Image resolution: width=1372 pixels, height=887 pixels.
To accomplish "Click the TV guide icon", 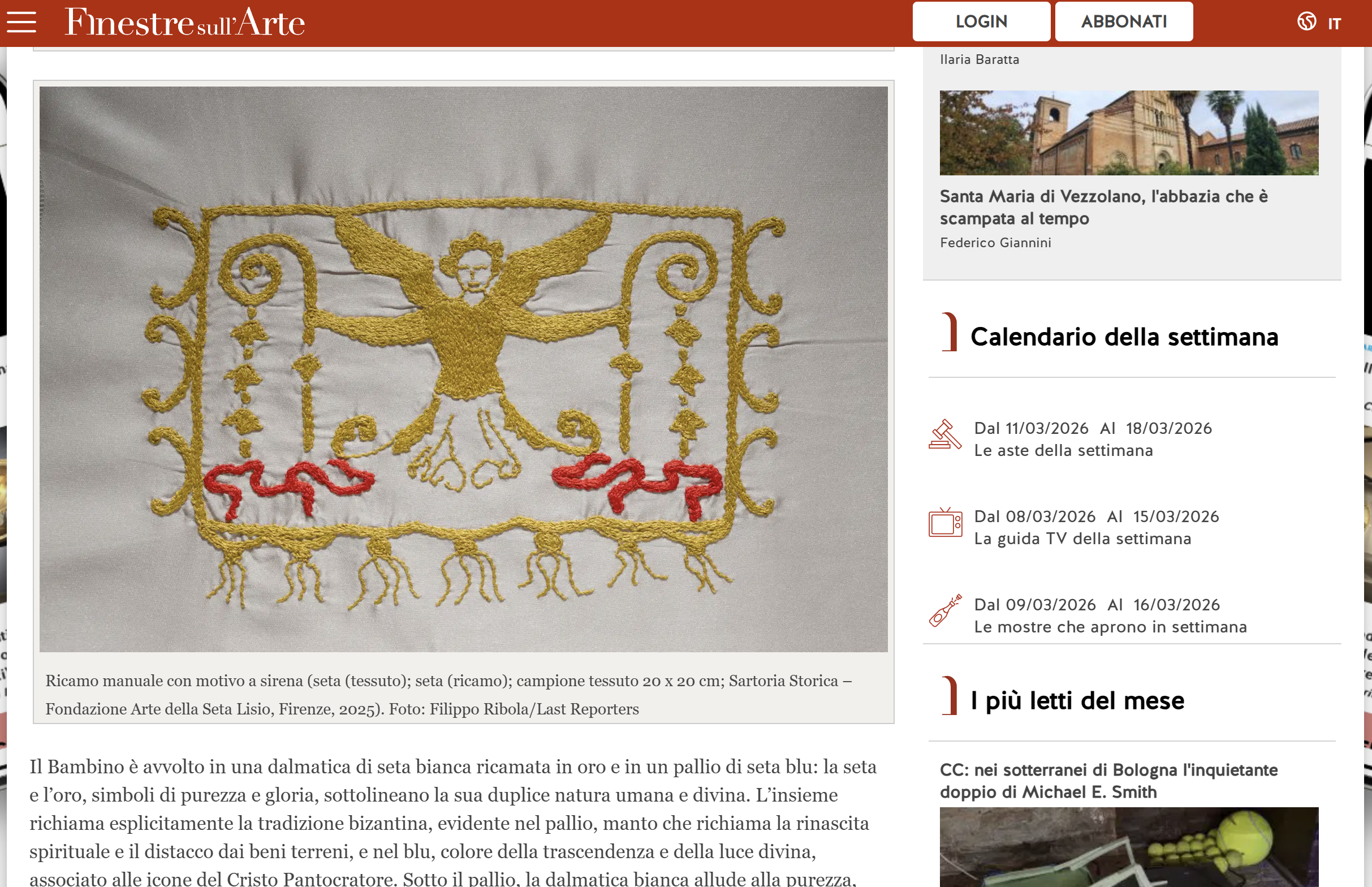I will click(945, 522).
